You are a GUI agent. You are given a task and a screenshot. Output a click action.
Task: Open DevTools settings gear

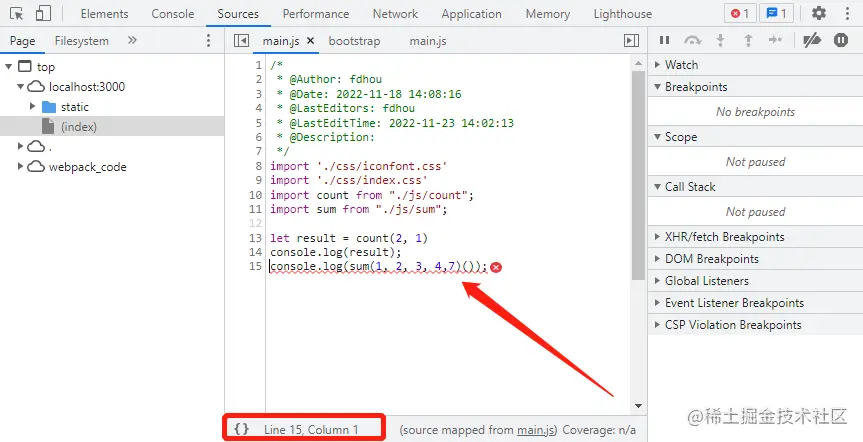(x=819, y=14)
